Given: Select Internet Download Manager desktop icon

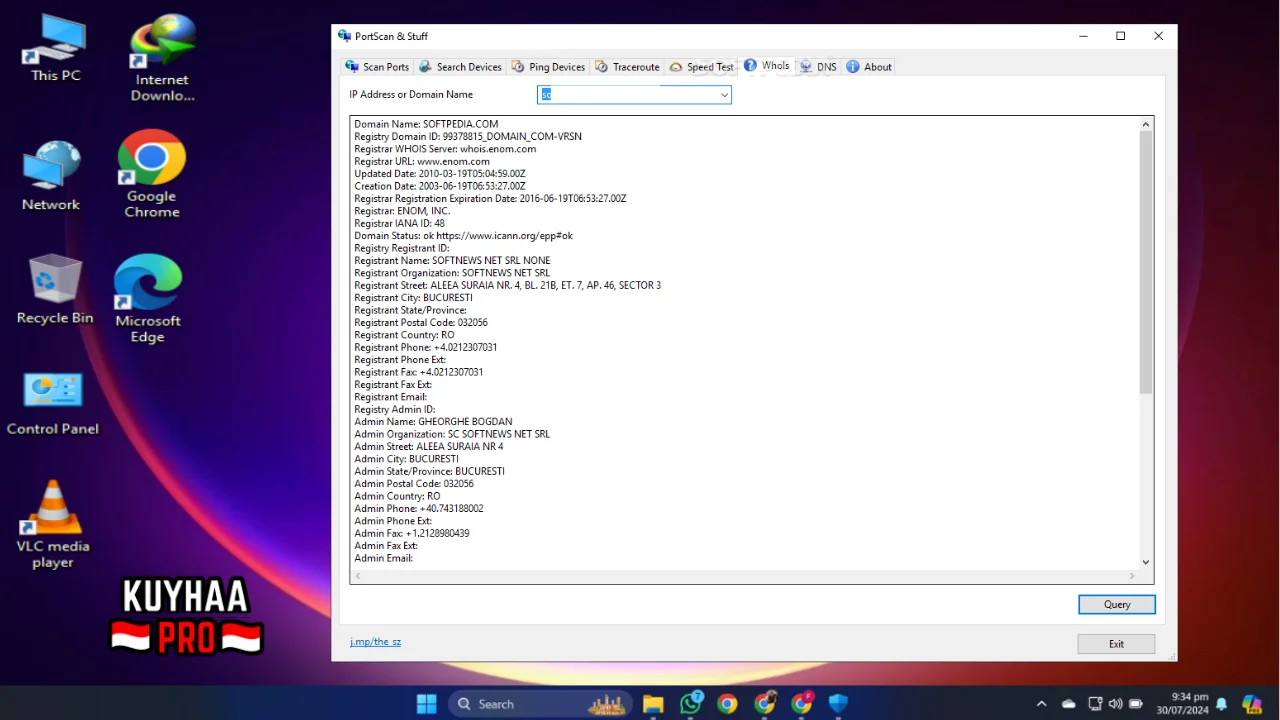Looking at the screenshot, I should (x=162, y=58).
